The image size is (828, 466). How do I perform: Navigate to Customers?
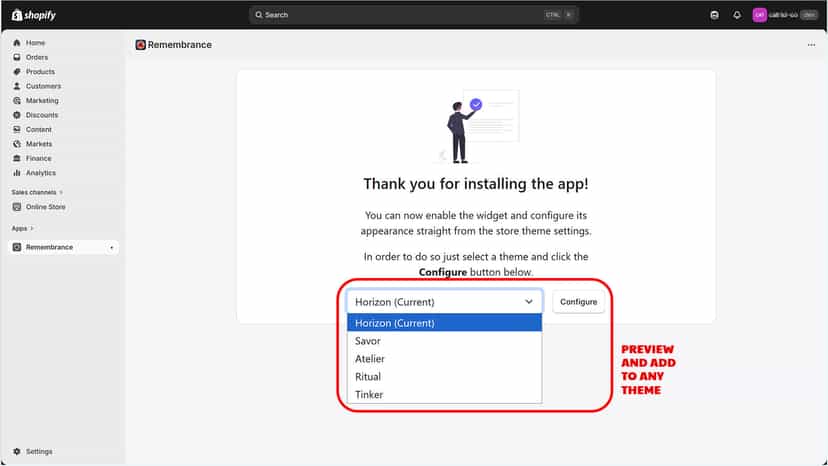point(43,86)
